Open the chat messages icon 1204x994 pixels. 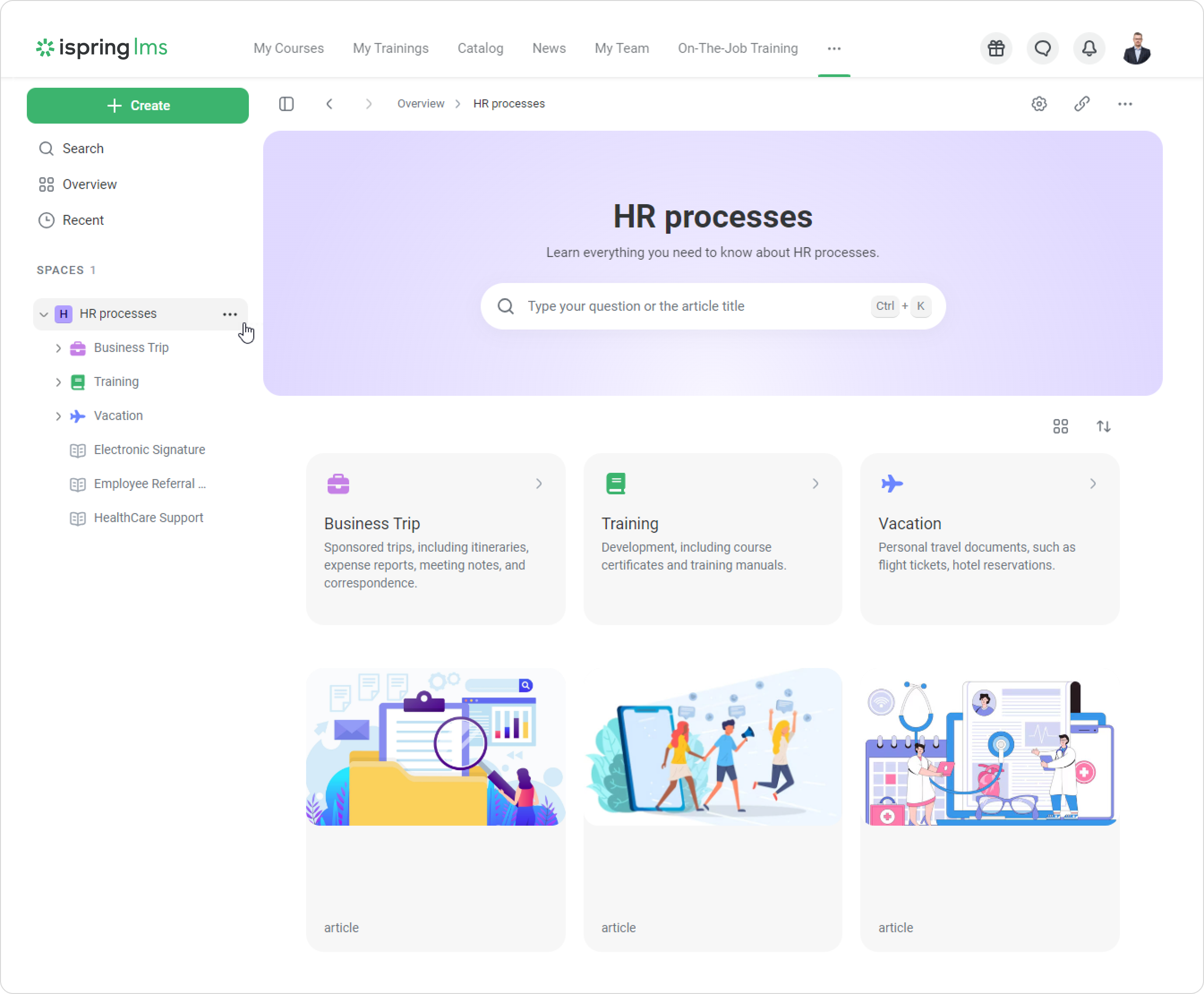[x=1042, y=49]
